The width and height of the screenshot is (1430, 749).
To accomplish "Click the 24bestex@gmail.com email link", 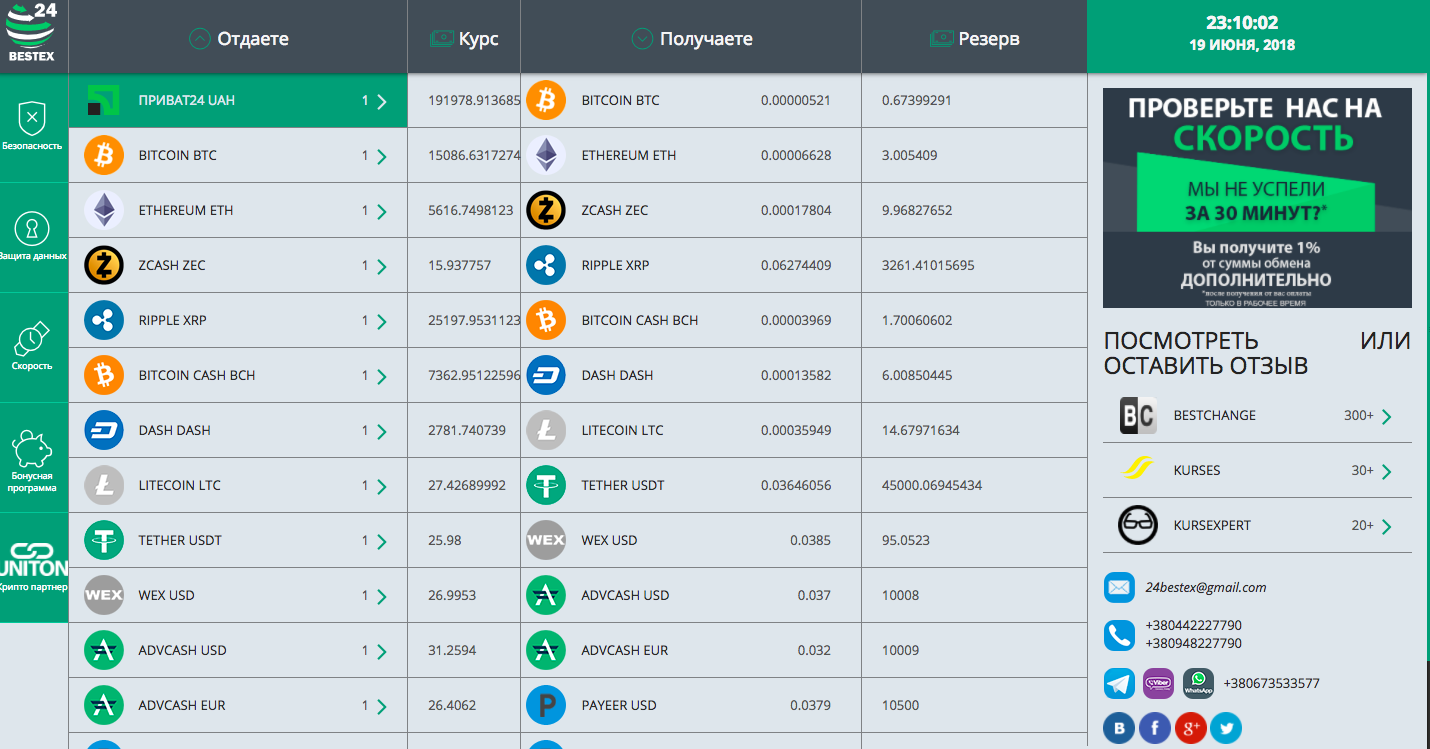I will pyautogui.click(x=1206, y=587).
